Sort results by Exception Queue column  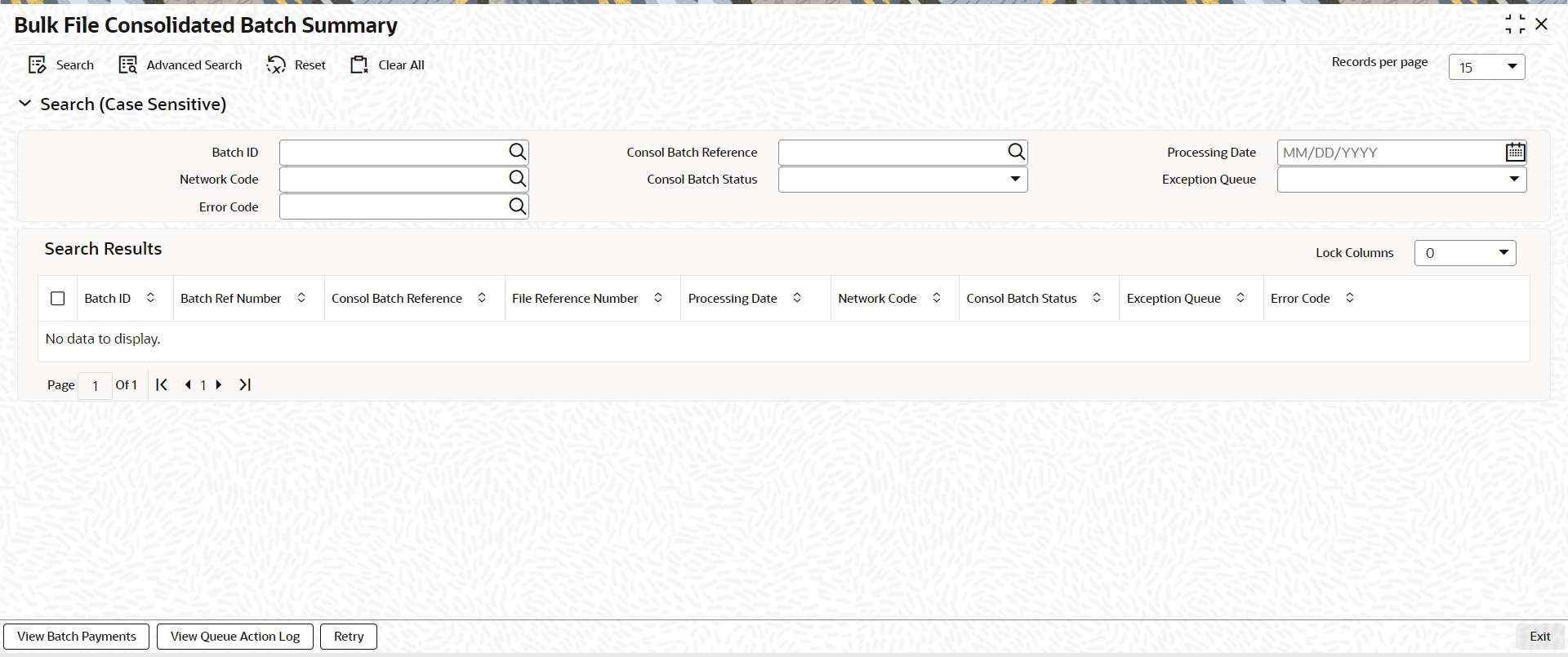click(1241, 298)
